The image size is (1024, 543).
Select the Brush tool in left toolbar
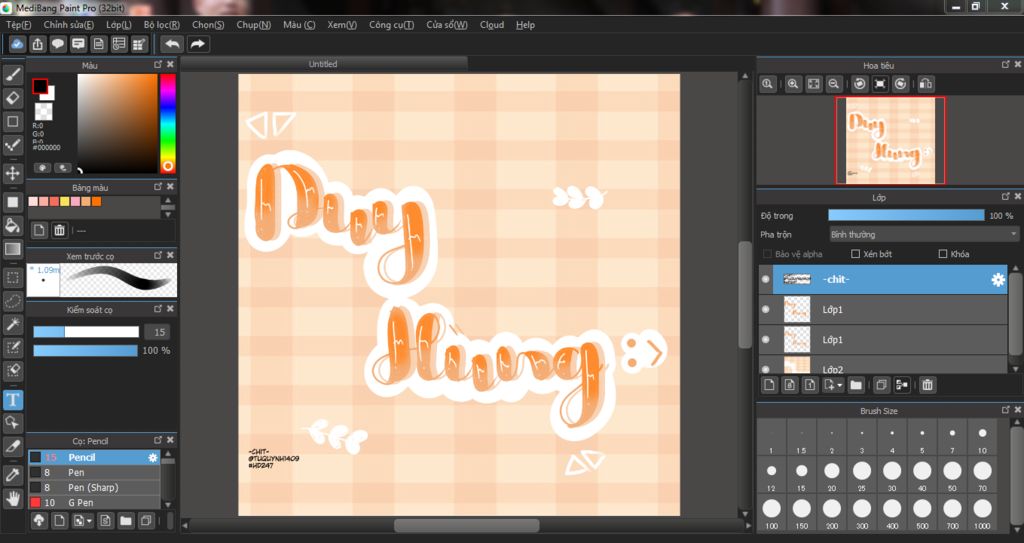12,74
